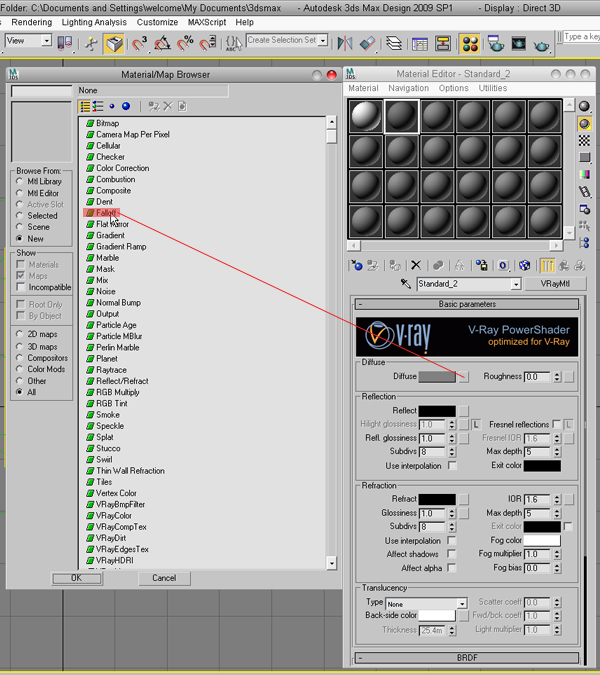Click the Pick Material eyedropper icon
The image size is (600, 675).
pos(405,284)
